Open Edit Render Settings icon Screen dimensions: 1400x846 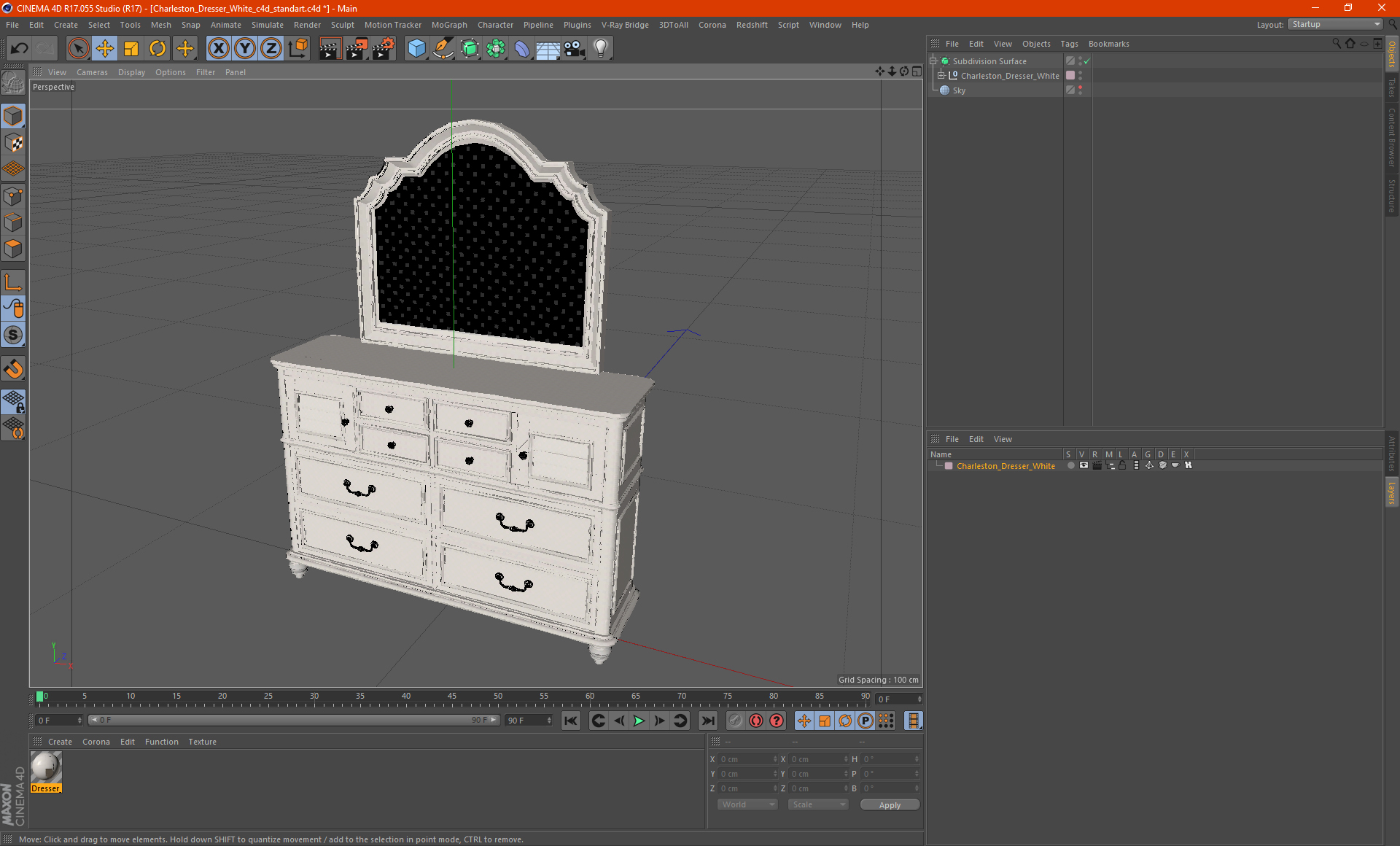(384, 49)
